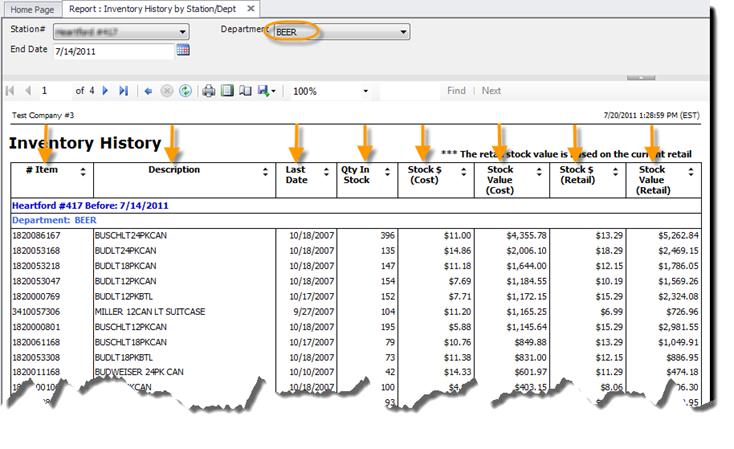Viewport: 734px width, 449px height.
Task: Open End Date calendar picker
Action: [183, 49]
